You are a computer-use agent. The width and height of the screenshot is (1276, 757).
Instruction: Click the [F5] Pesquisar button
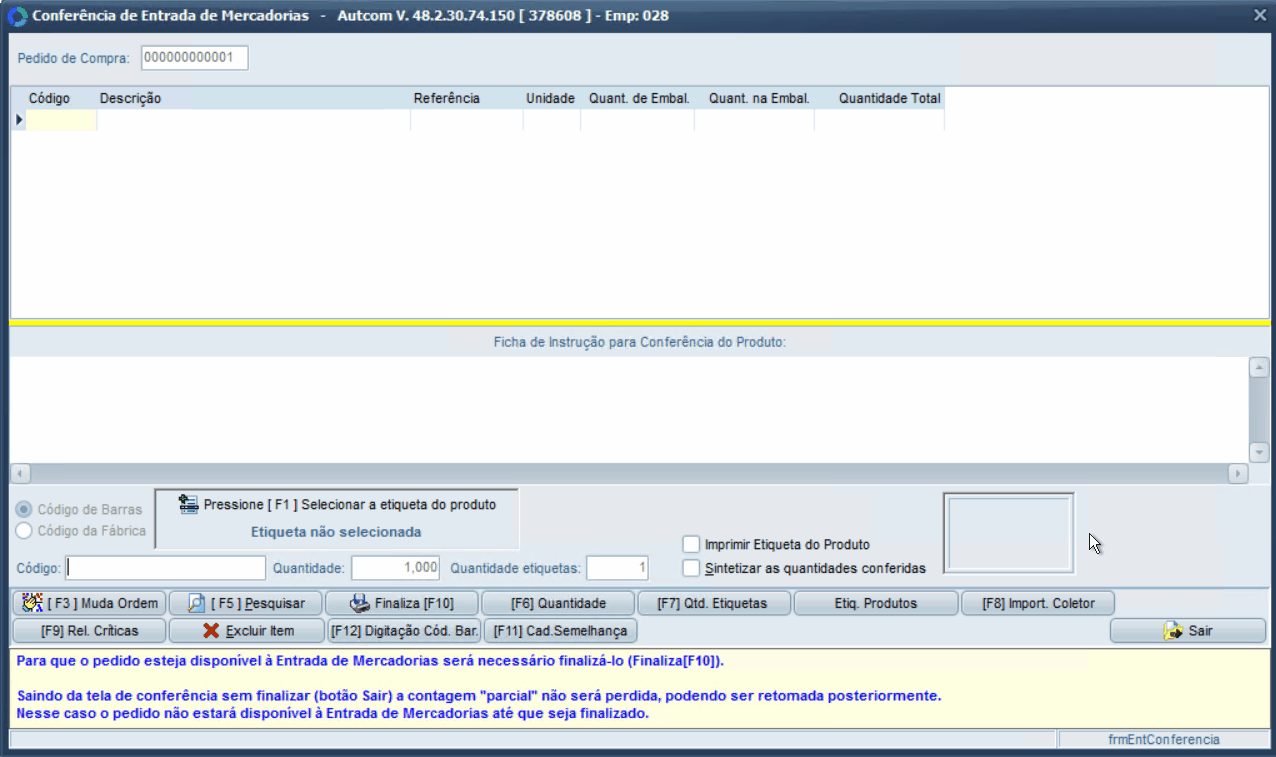click(x=245, y=603)
